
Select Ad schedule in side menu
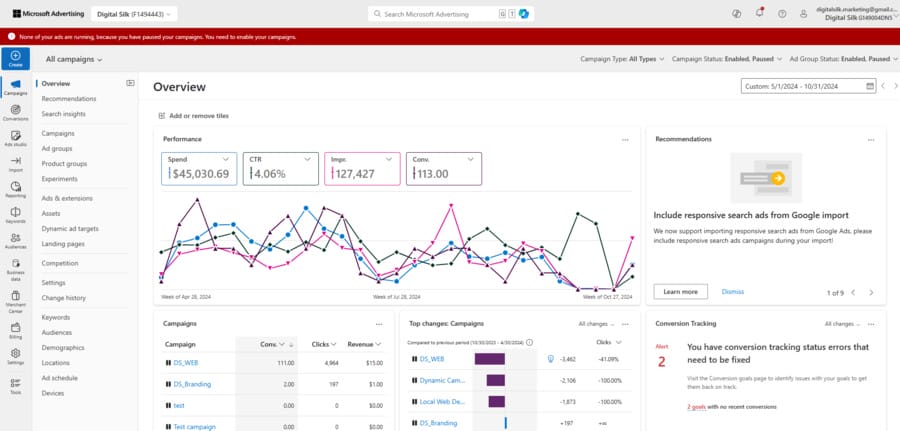click(x=59, y=378)
